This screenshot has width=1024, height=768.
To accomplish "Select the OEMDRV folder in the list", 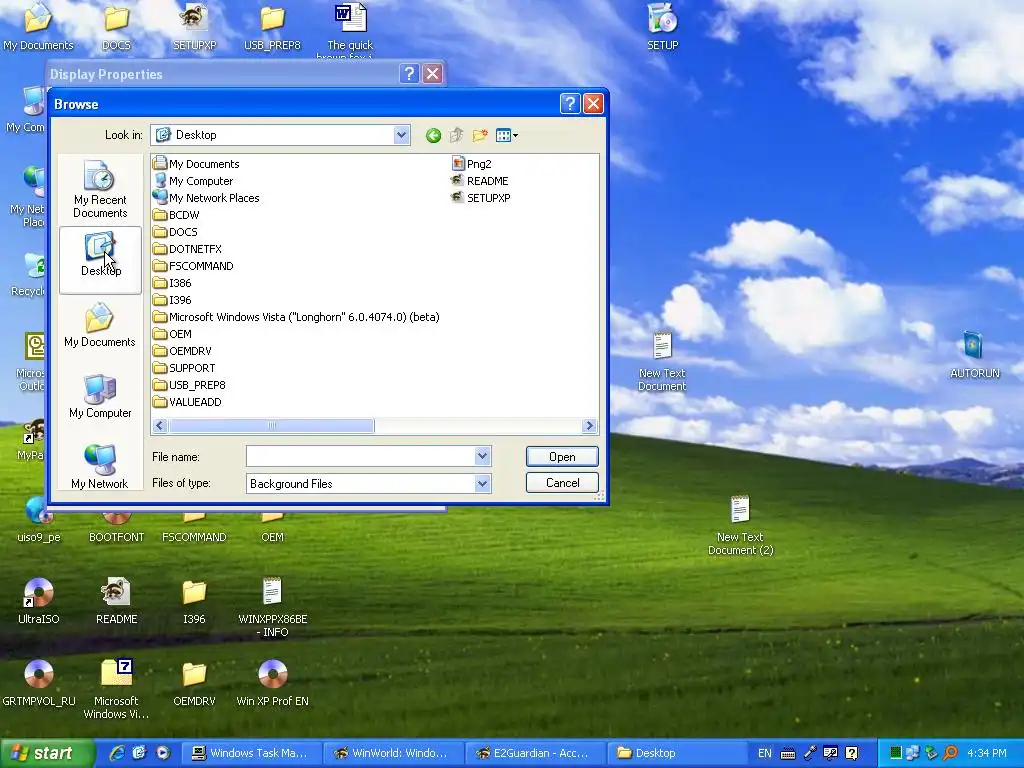I will [182, 351].
